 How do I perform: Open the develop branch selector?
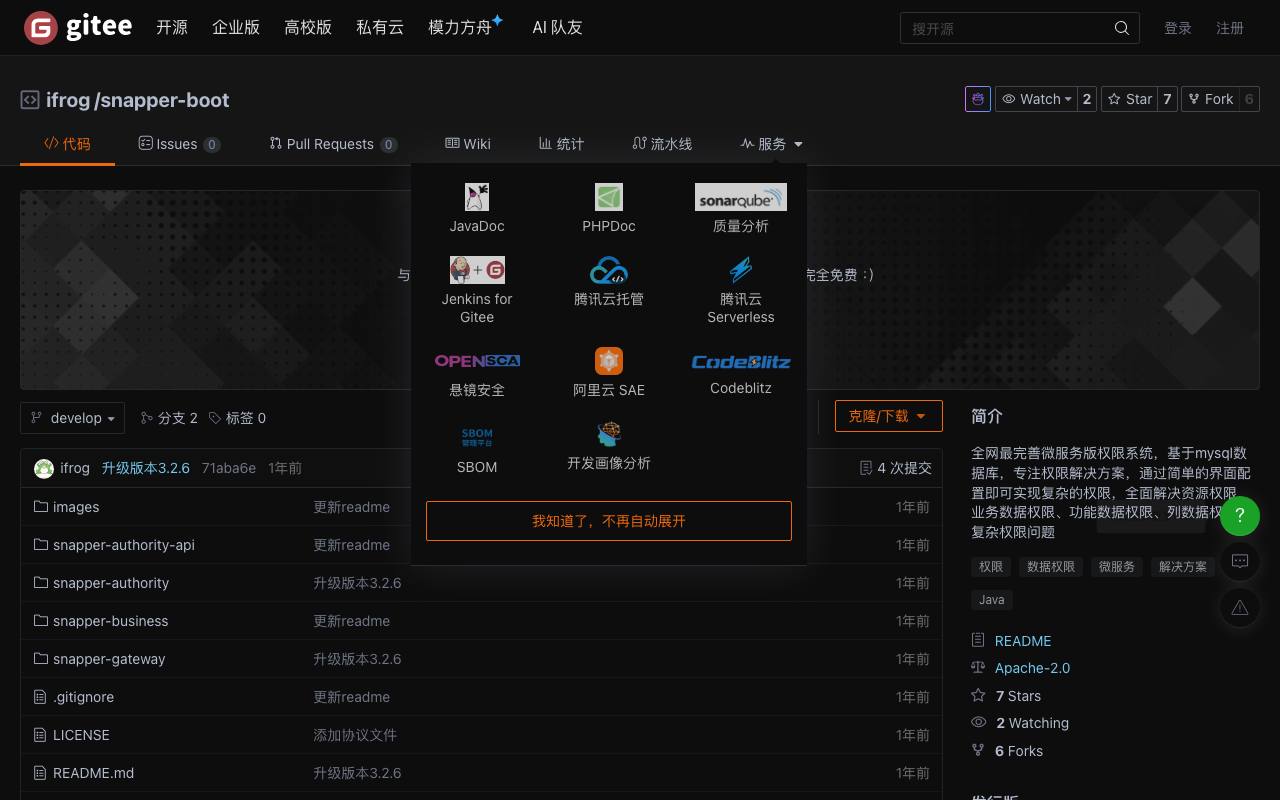[x=72, y=418]
